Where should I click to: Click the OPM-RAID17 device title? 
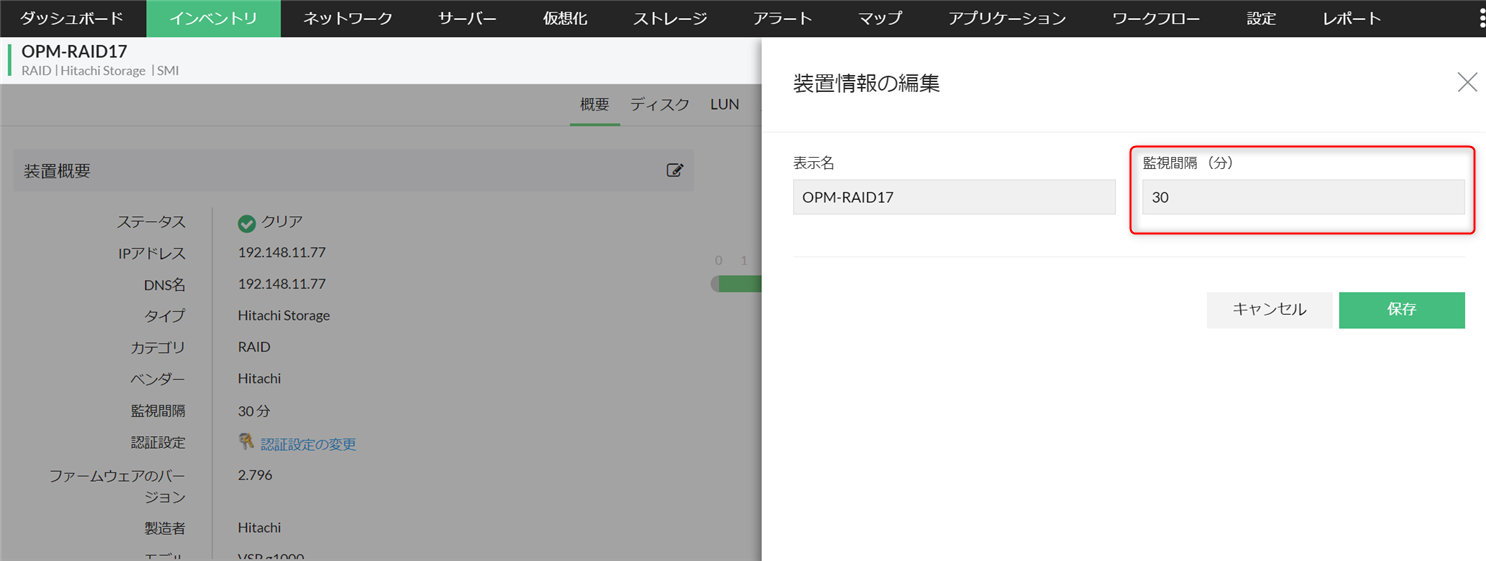[74, 51]
